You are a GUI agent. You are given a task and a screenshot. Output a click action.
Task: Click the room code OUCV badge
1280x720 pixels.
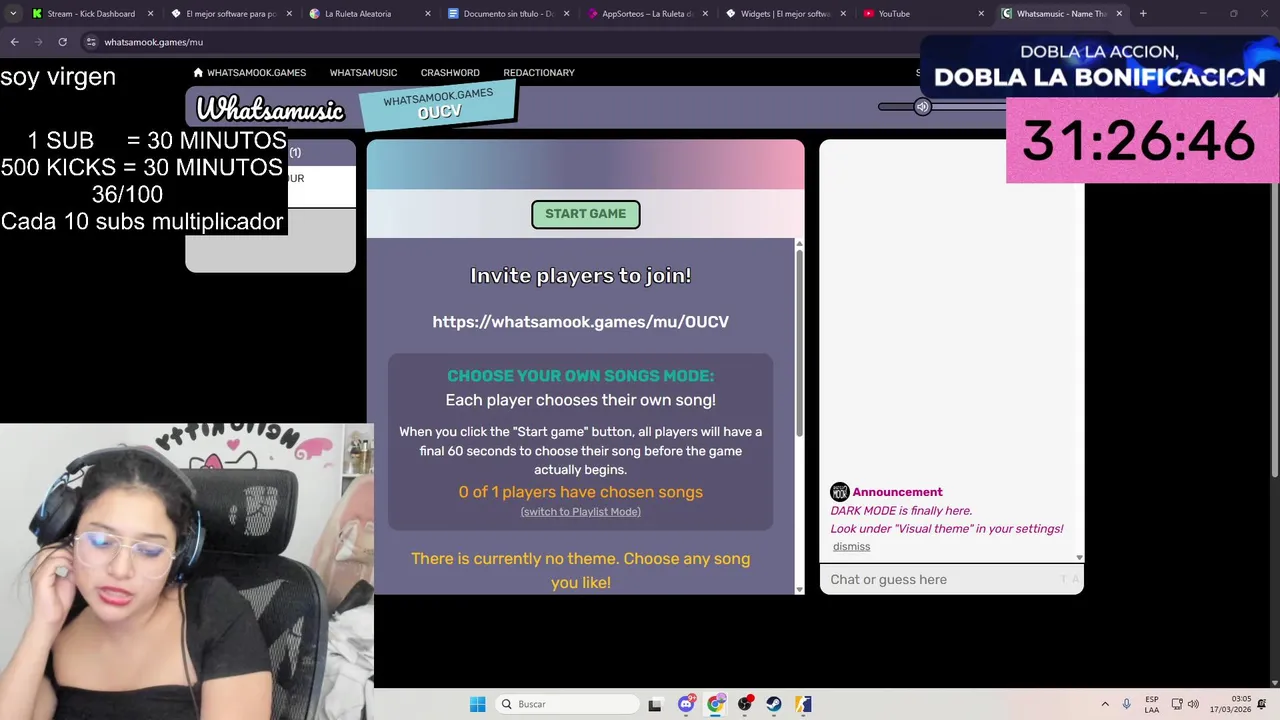[438, 105]
